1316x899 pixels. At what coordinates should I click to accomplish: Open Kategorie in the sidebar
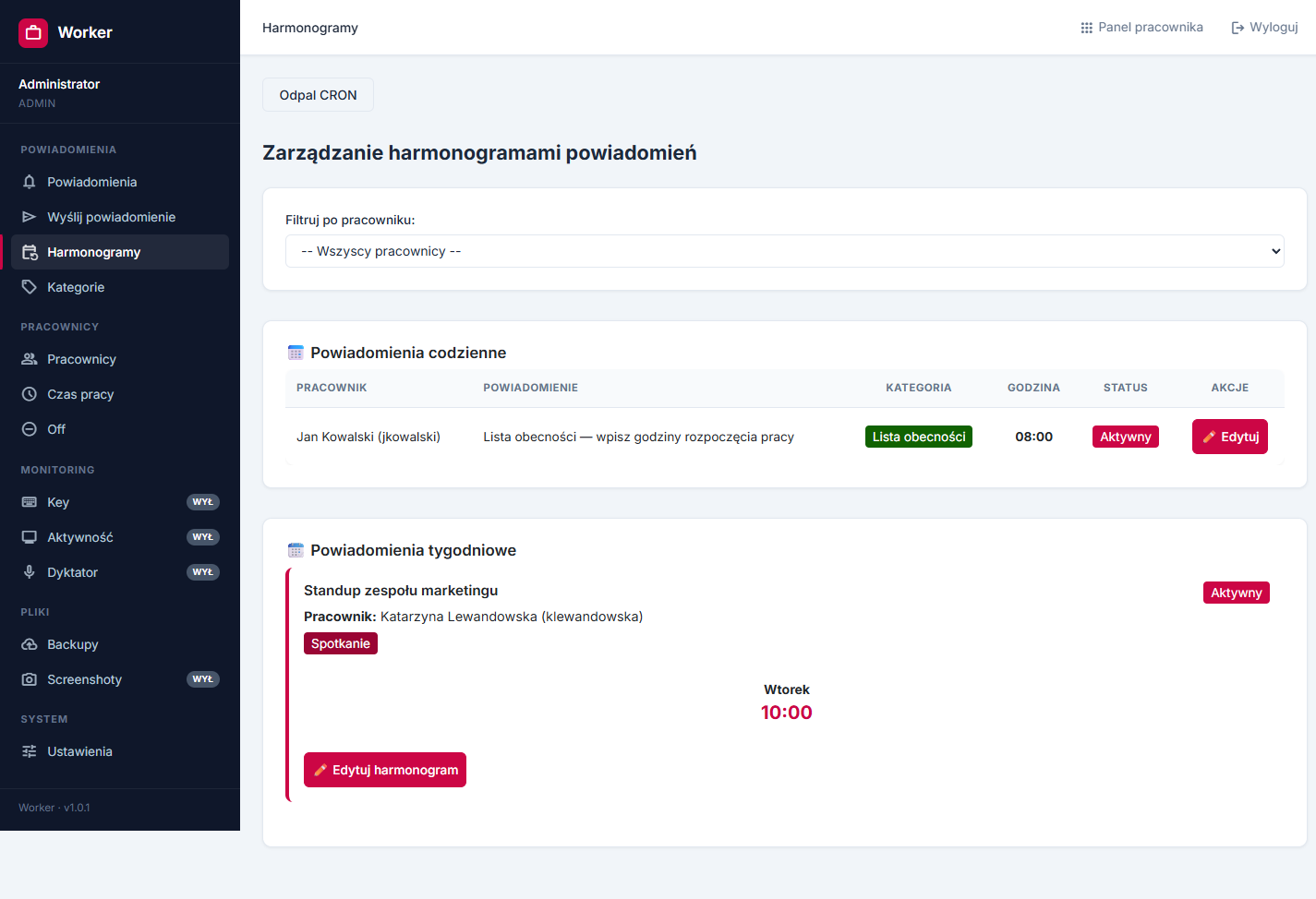pos(120,287)
